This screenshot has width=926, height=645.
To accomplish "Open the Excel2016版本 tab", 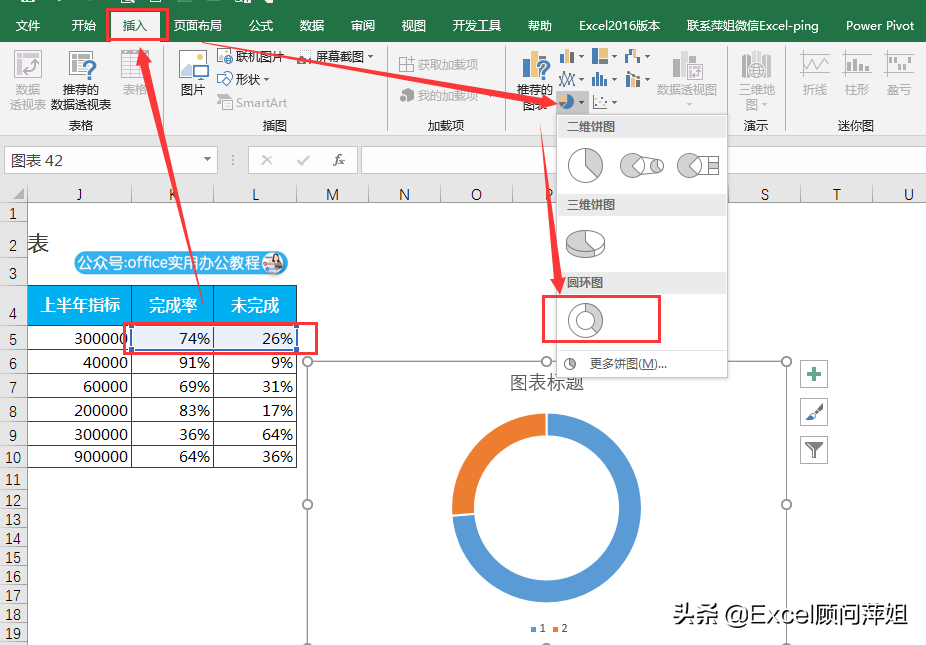I will (619, 25).
